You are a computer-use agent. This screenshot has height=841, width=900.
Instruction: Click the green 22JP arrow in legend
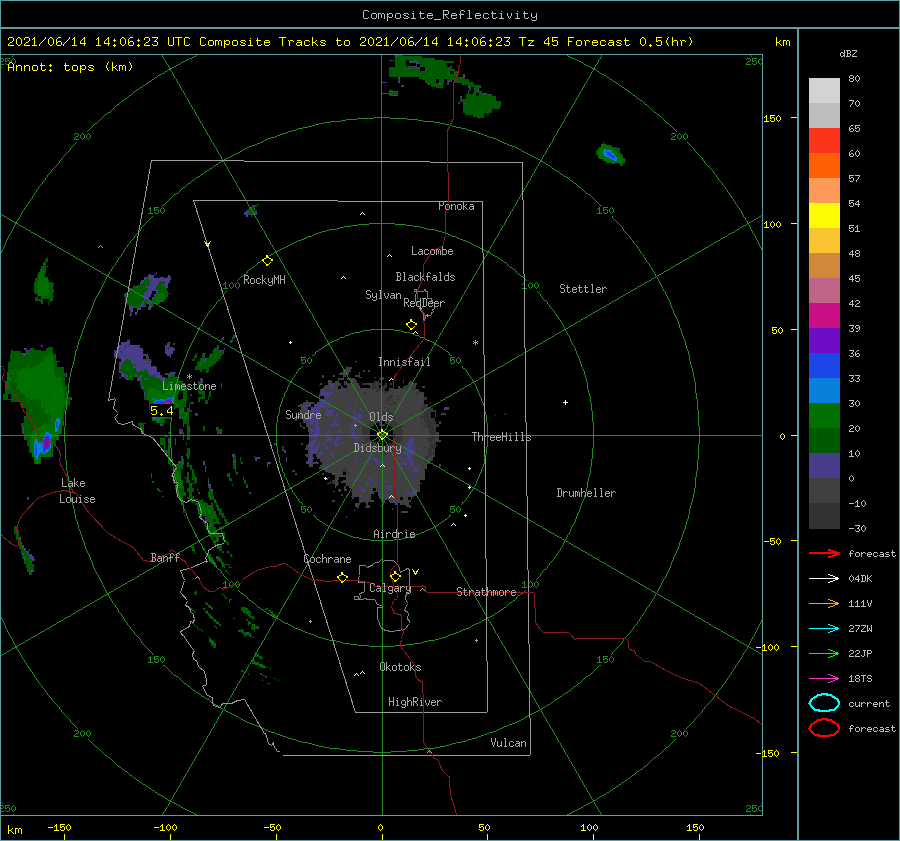coord(824,653)
